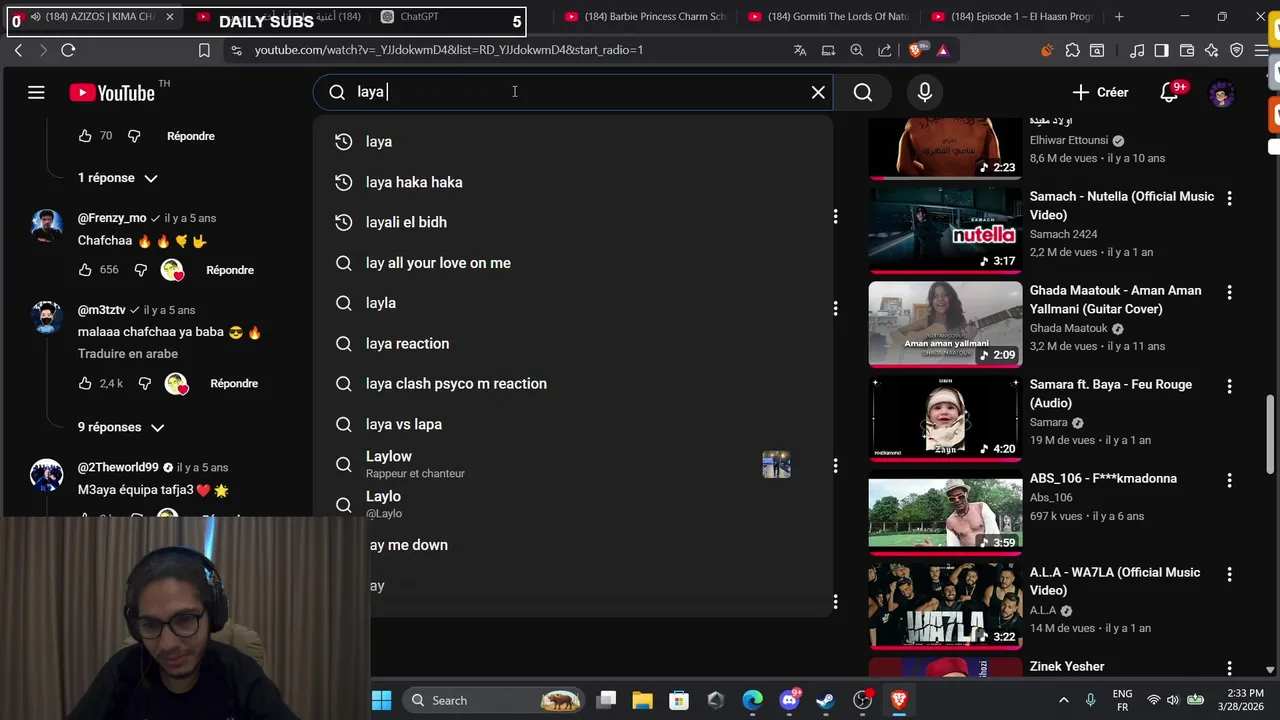Viewport: 1280px width, 720px height.
Task: Open YouTube notifications bell
Action: click(x=1169, y=92)
